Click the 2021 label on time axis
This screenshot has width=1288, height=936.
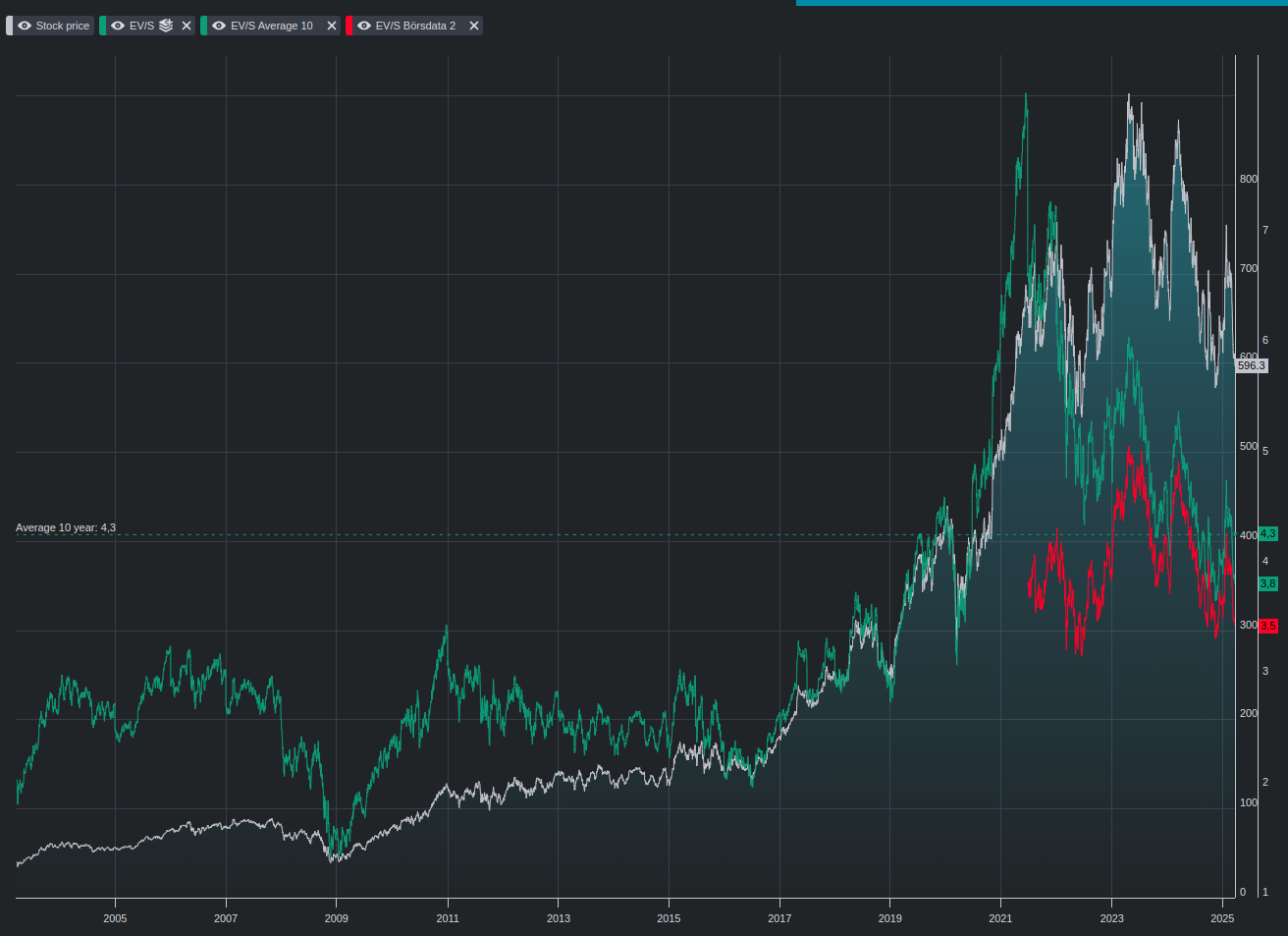point(1000,918)
